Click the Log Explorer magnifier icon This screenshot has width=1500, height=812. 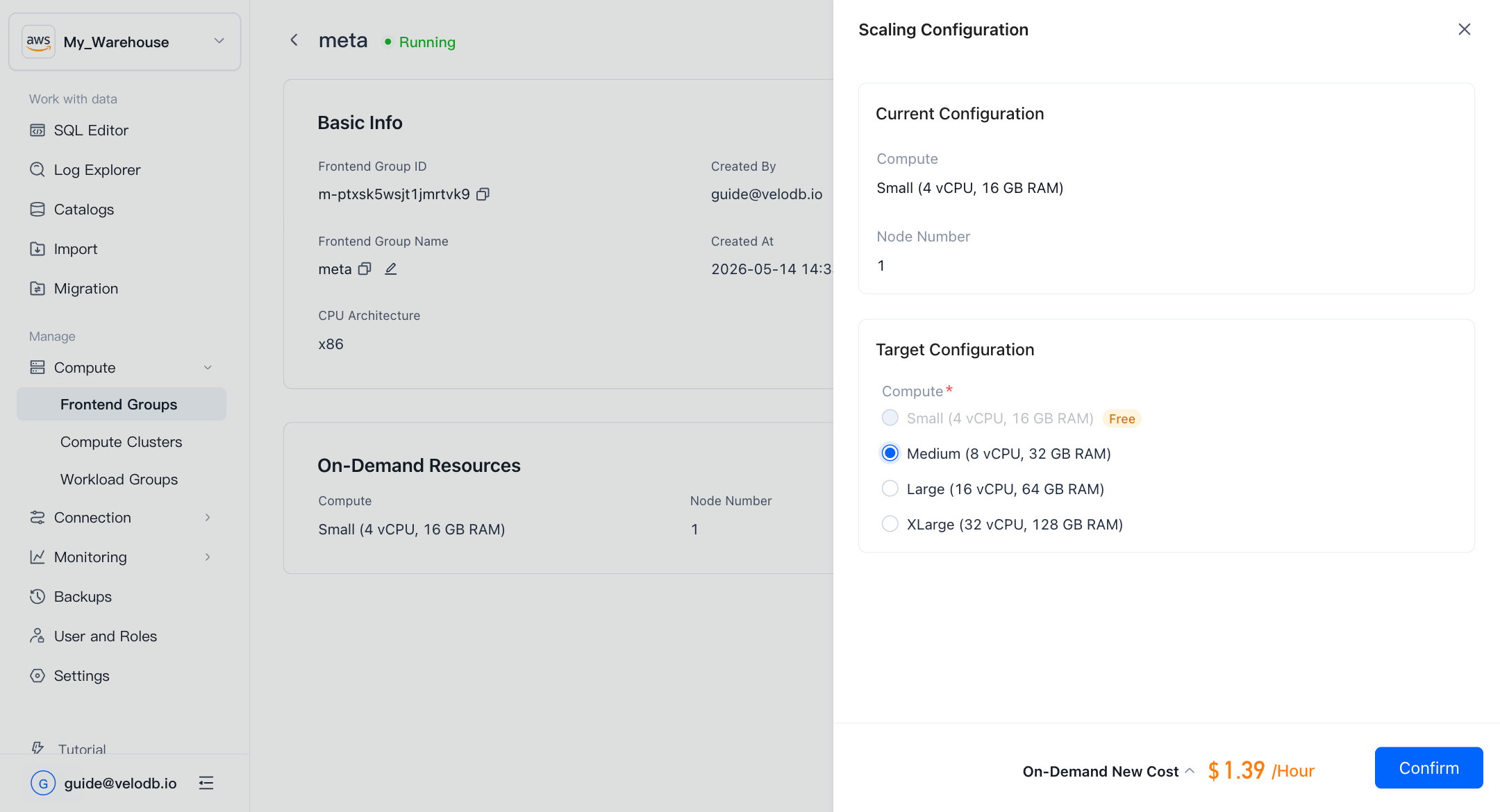click(x=37, y=170)
